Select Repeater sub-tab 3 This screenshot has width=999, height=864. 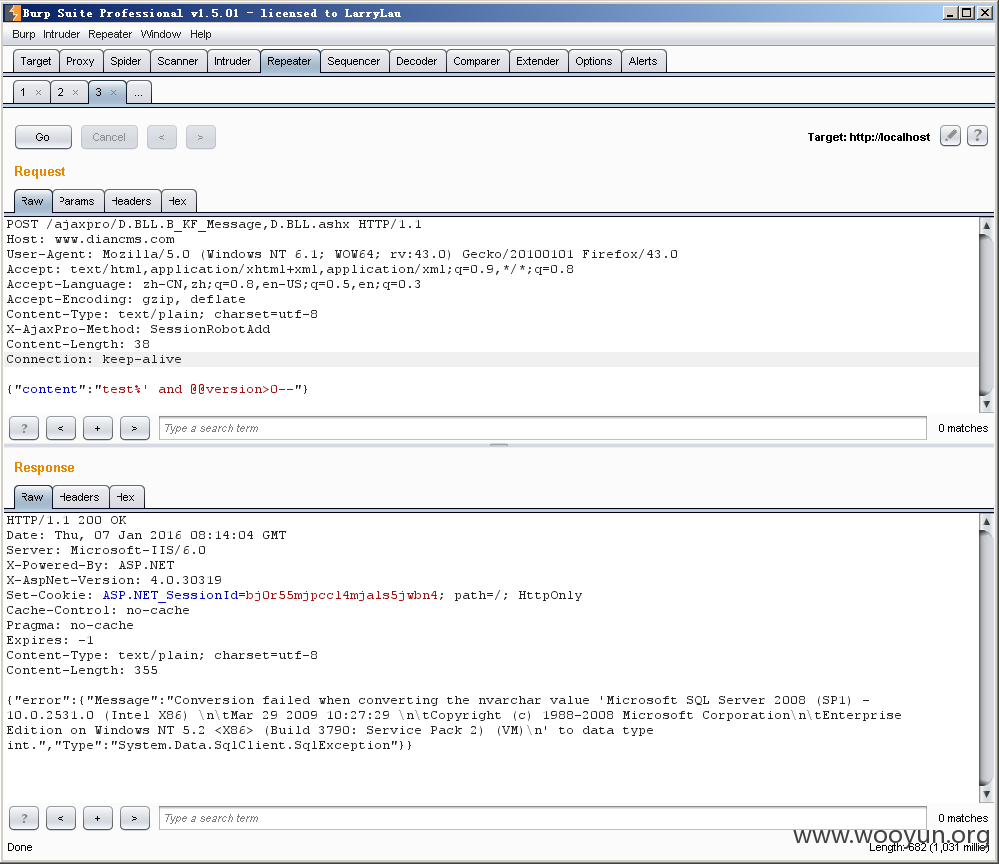[x=99, y=92]
